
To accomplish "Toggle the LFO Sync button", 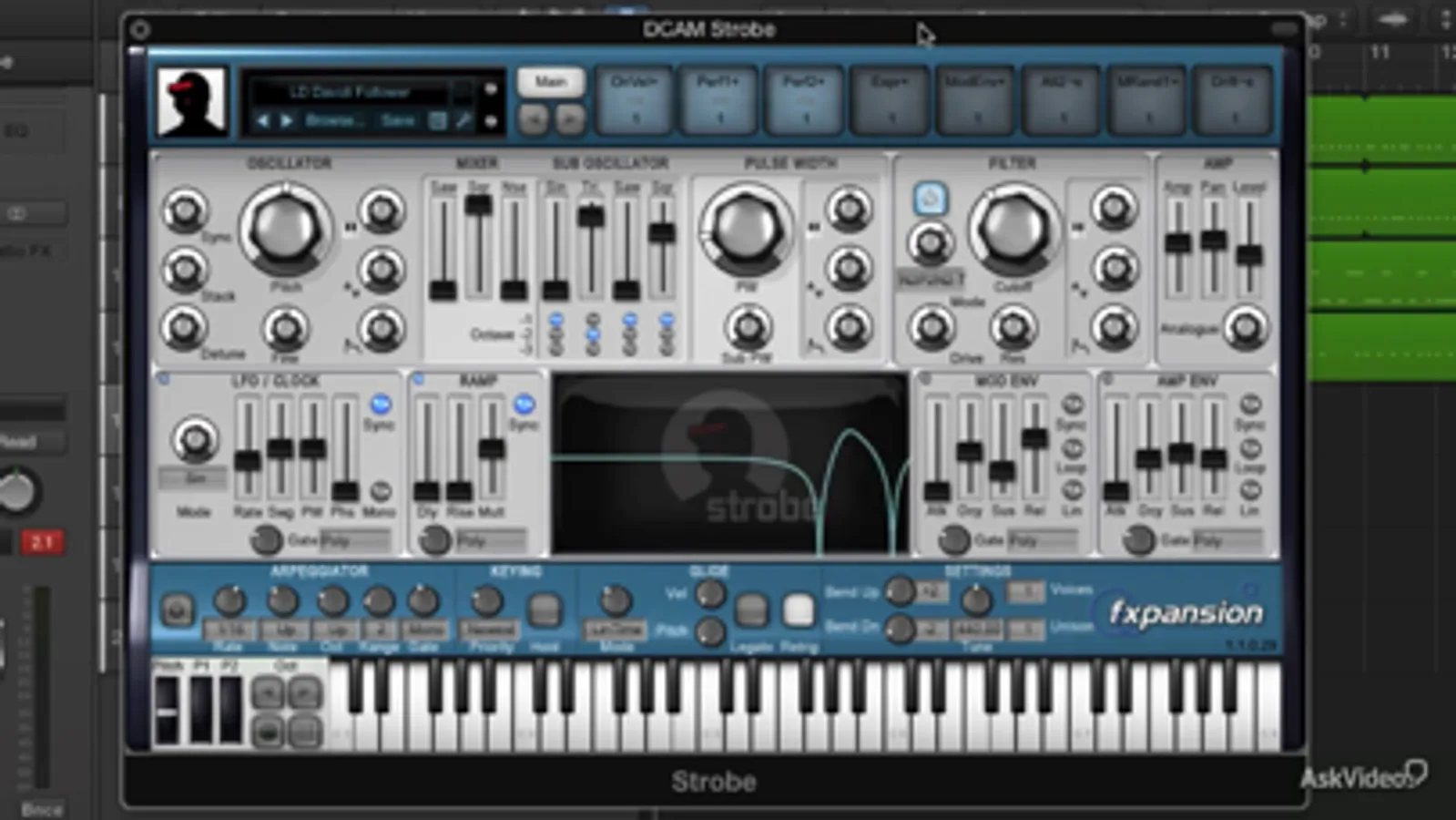I will click(380, 405).
